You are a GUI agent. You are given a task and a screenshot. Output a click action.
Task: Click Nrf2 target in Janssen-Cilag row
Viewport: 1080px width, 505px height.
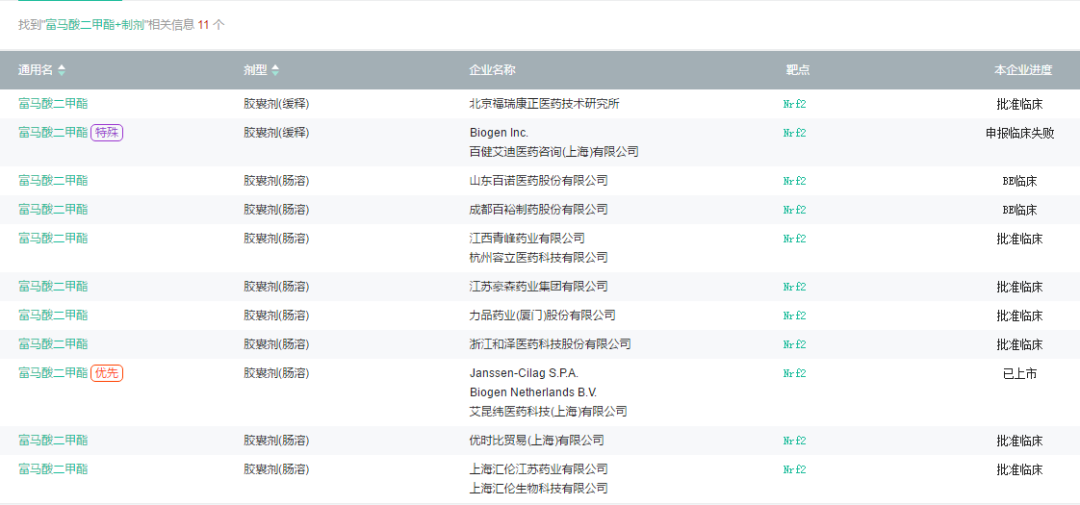794,373
